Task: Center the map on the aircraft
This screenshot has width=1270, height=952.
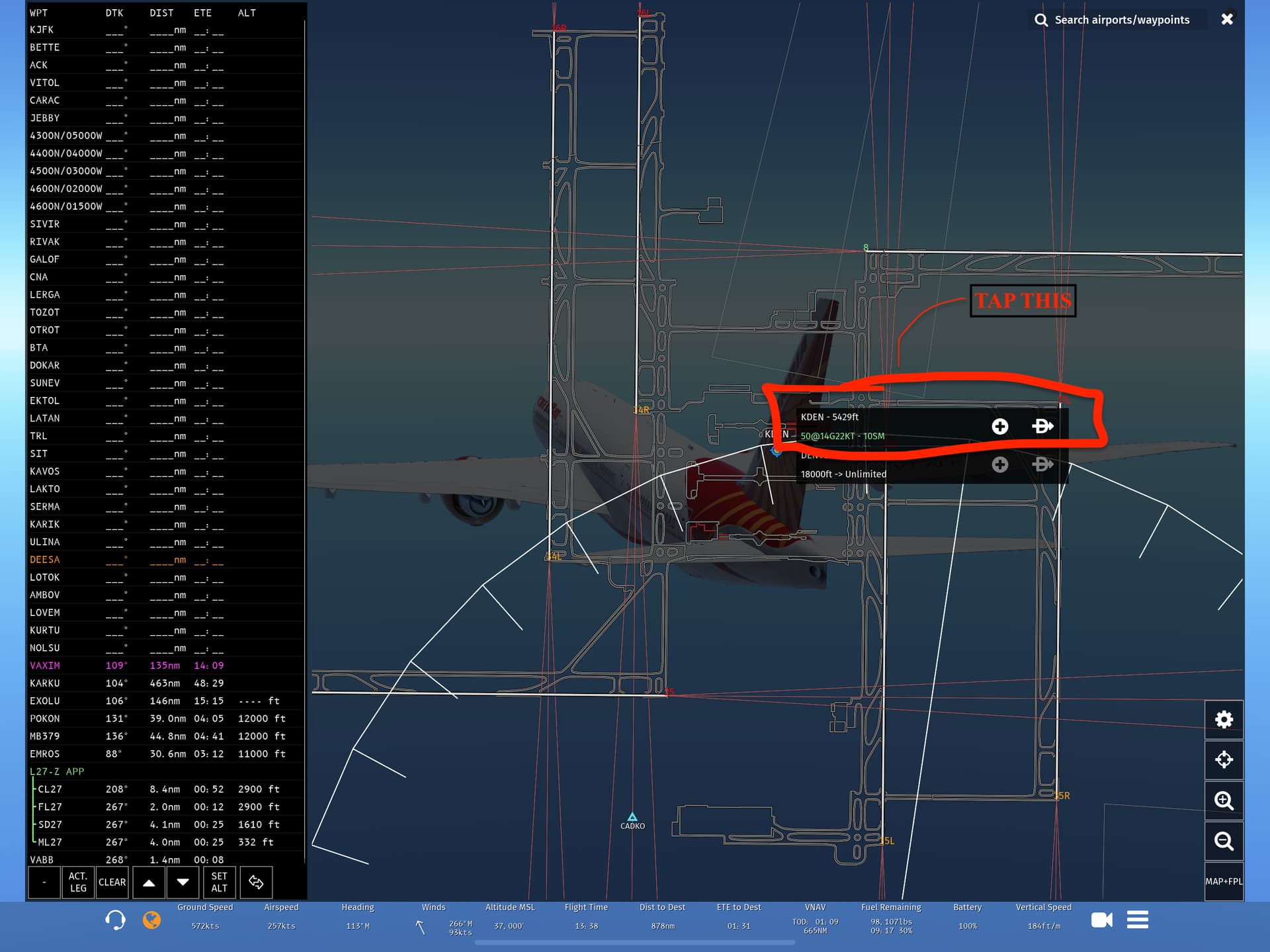Action: point(1224,759)
